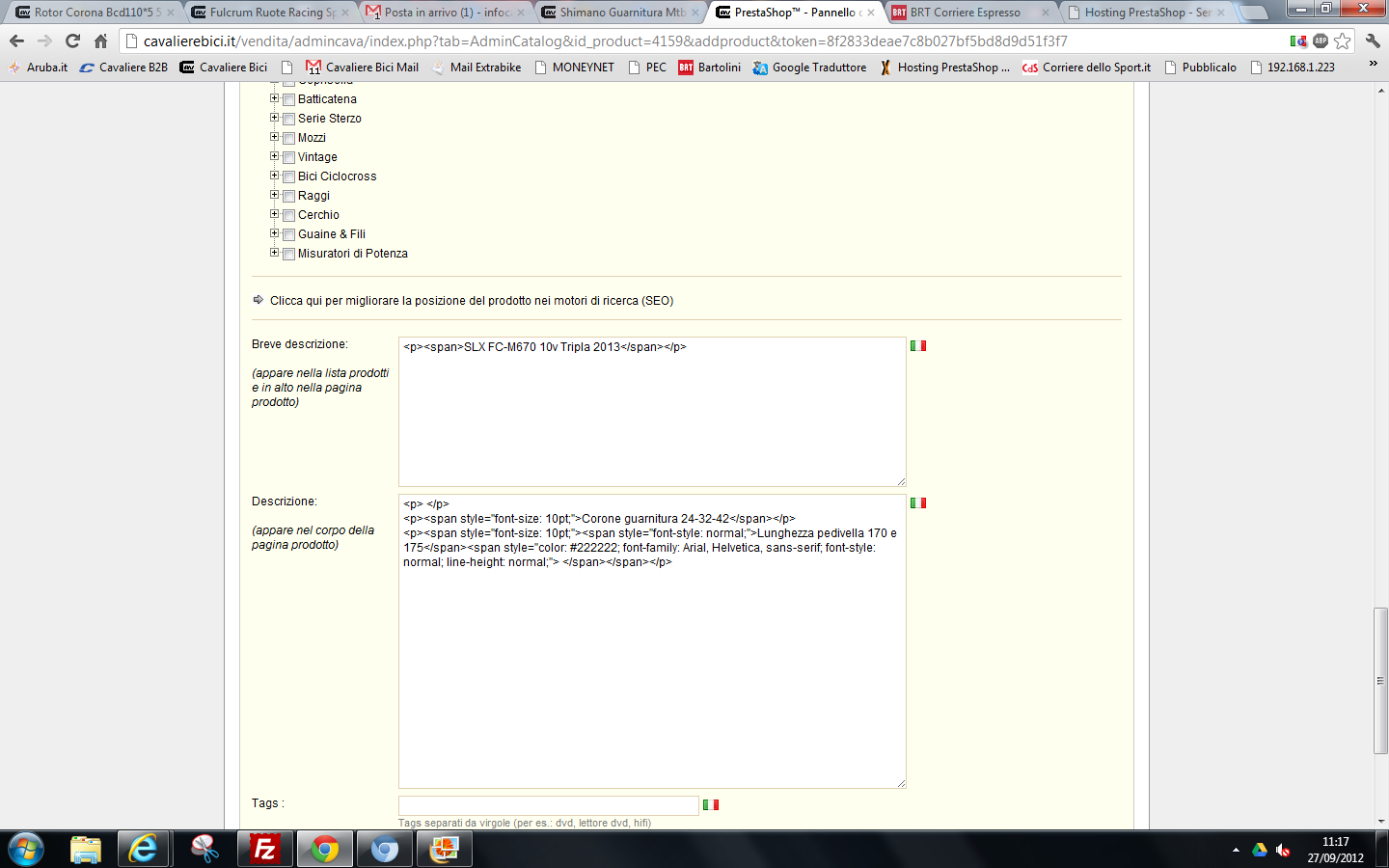Go to the browser Home page

[x=100, y=41]
